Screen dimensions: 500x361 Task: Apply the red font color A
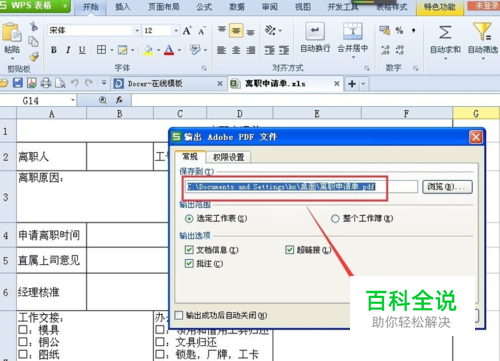pos(169,50)
